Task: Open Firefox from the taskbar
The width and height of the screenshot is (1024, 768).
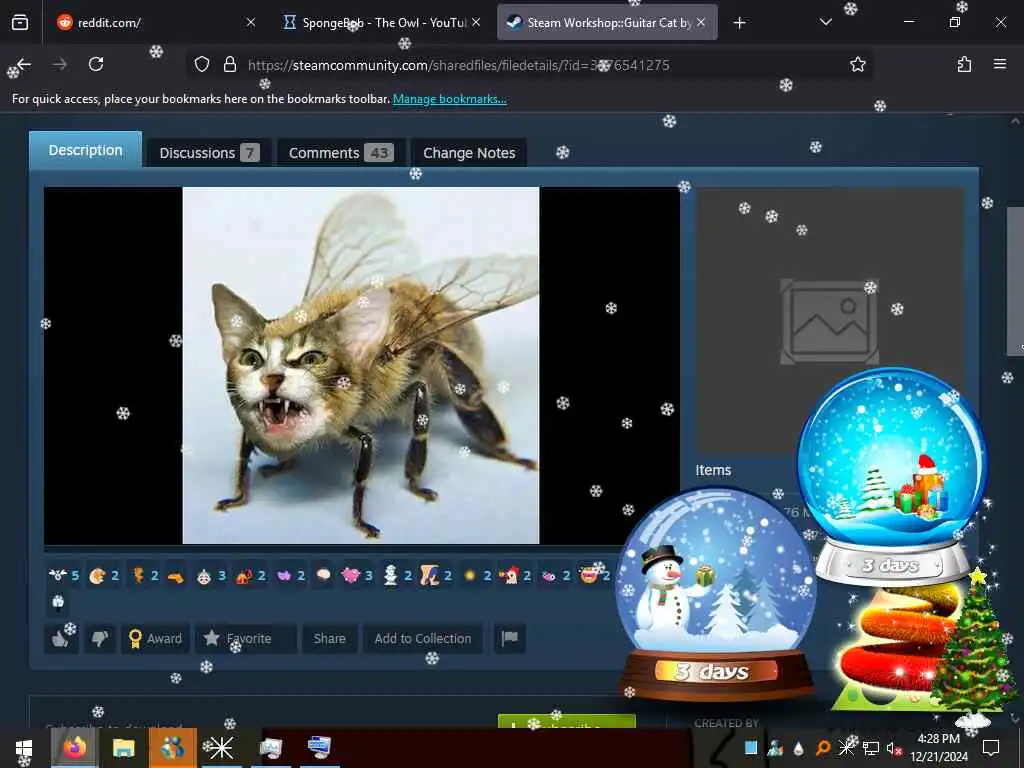Action: coord(75,748)
